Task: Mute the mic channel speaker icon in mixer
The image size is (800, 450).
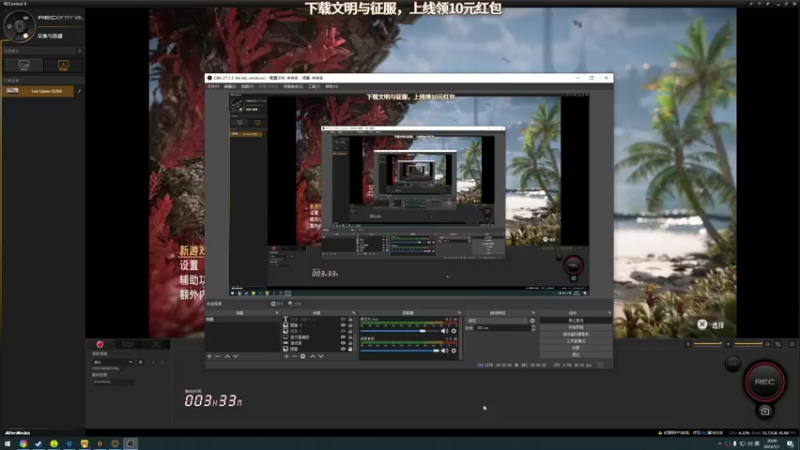Action: (x=444, y=331)
